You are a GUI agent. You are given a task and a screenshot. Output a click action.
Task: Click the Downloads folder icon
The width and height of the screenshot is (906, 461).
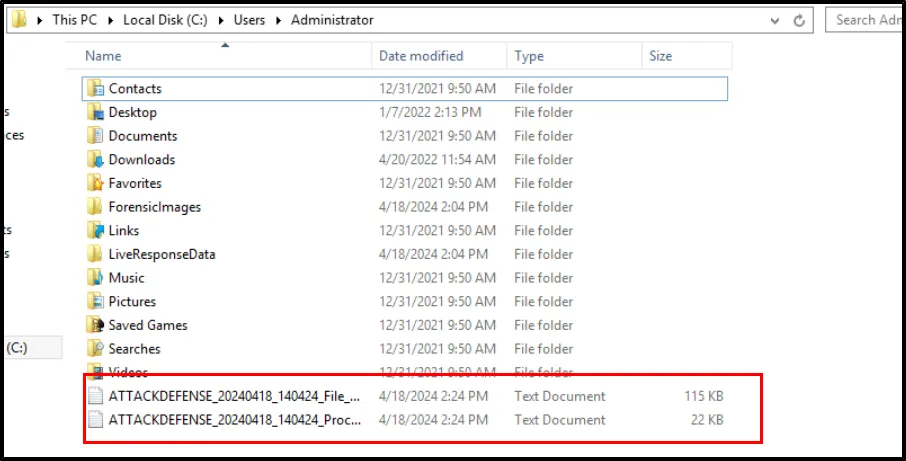(95, 160)
